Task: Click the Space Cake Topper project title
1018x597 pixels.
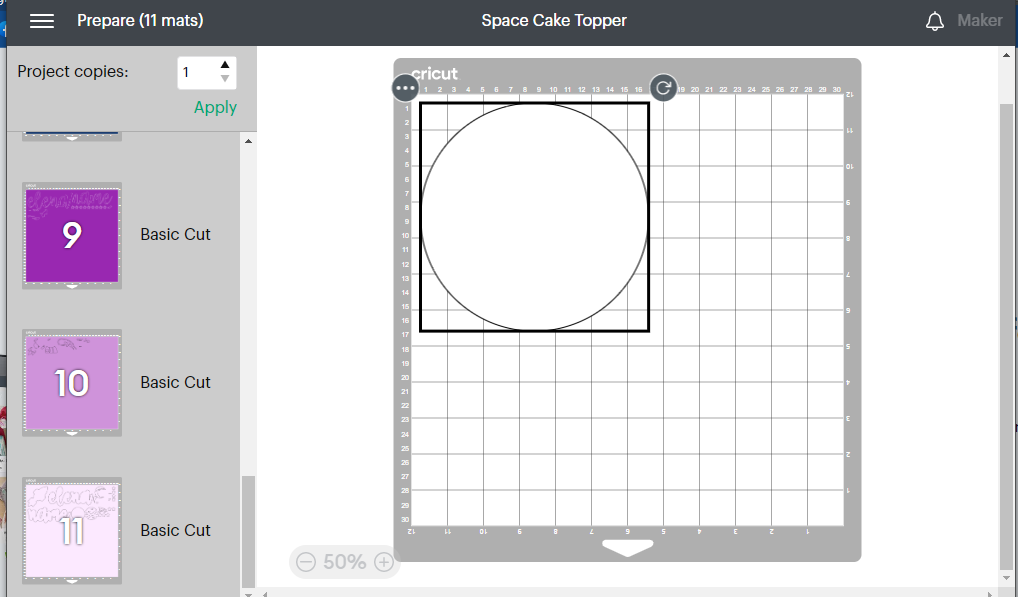Action: click(554, 21)
